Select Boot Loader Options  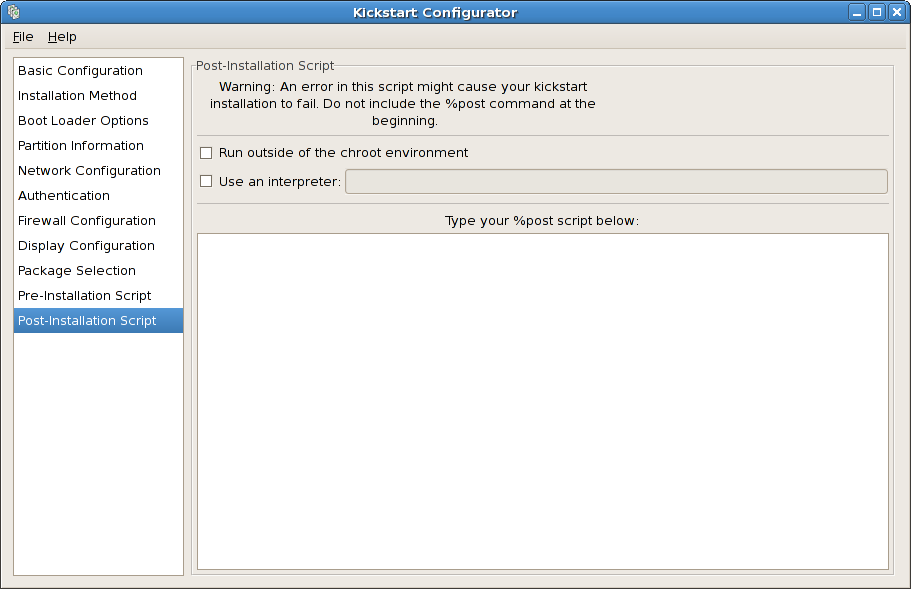[x=81, y=120]
